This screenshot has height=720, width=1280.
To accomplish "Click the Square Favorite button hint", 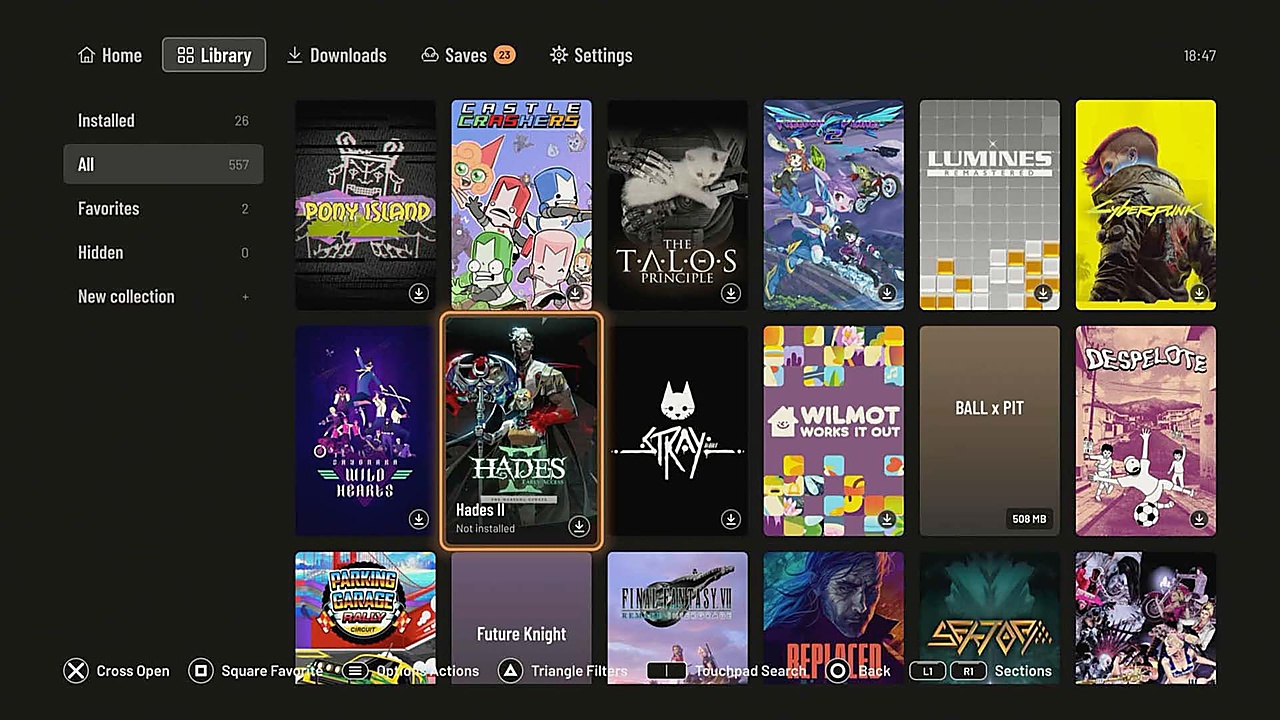I will point(255,671).
